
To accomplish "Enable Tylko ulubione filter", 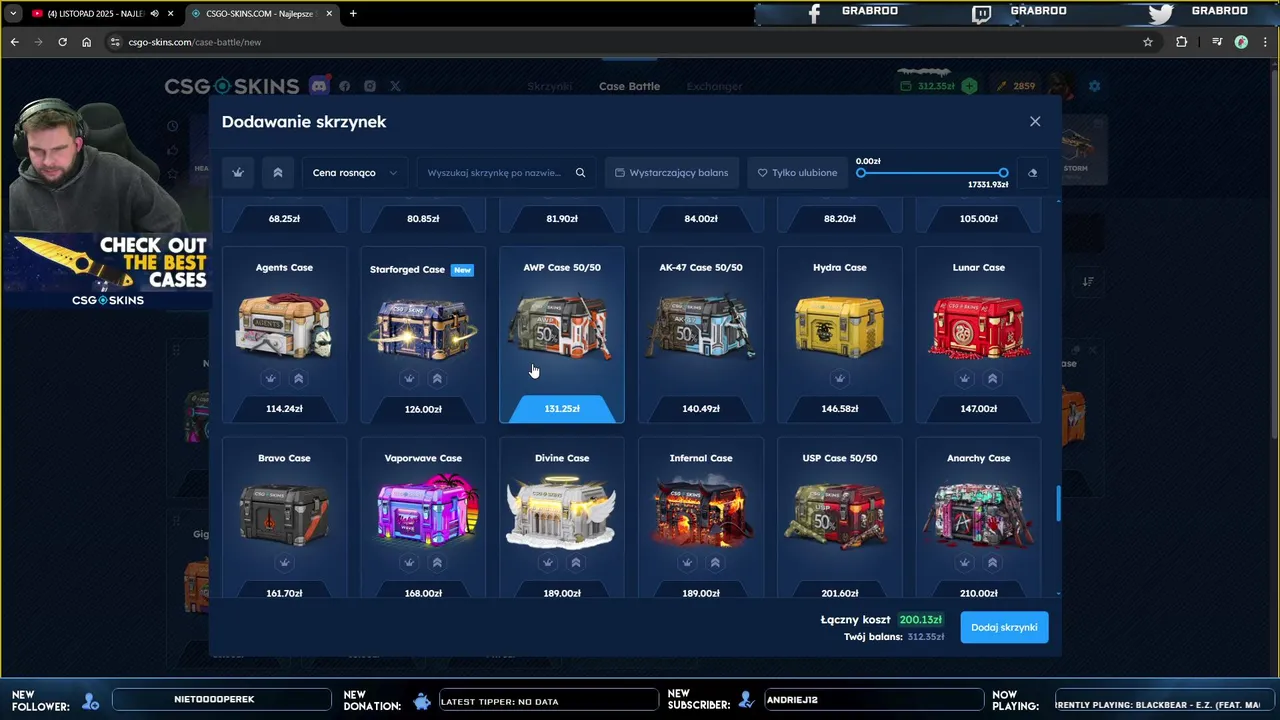I will (x=797, y=173).
